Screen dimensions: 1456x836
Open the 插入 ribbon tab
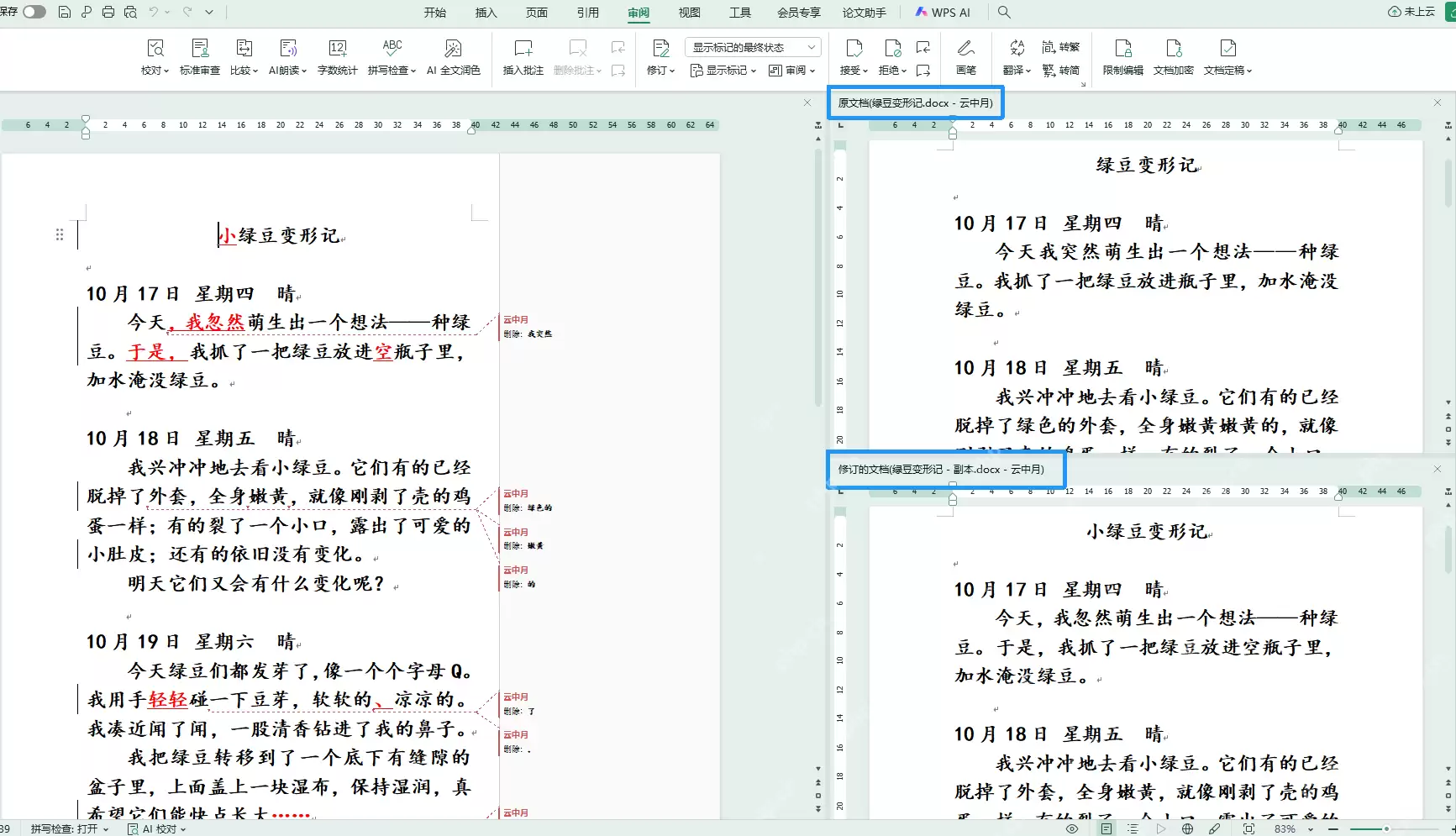[x=486, y=13]
